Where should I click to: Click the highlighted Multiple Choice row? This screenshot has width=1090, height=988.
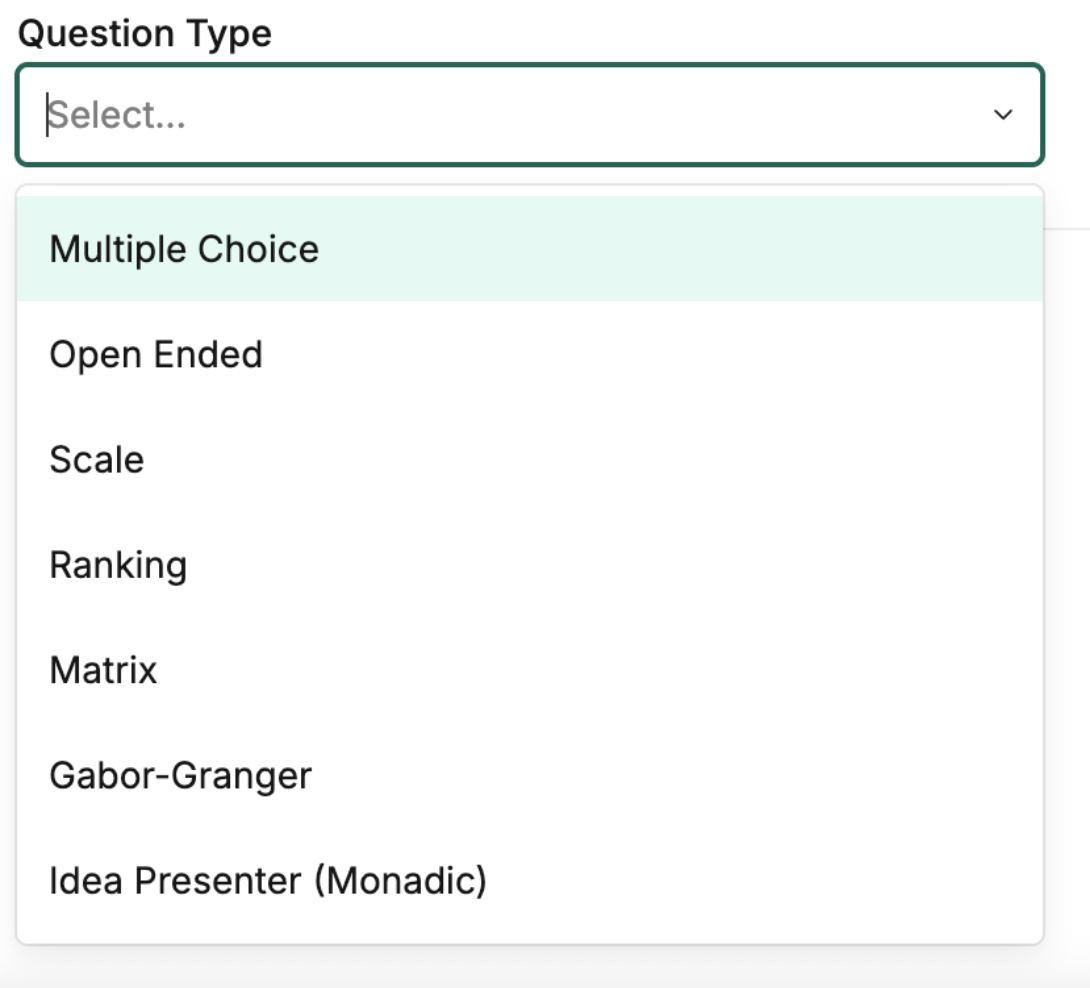click(x=530, y=249)
